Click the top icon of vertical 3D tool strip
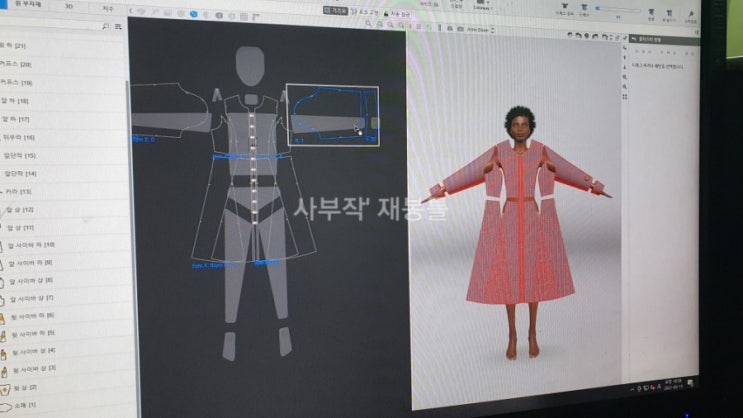743x418 pixels. pos(625,37)
